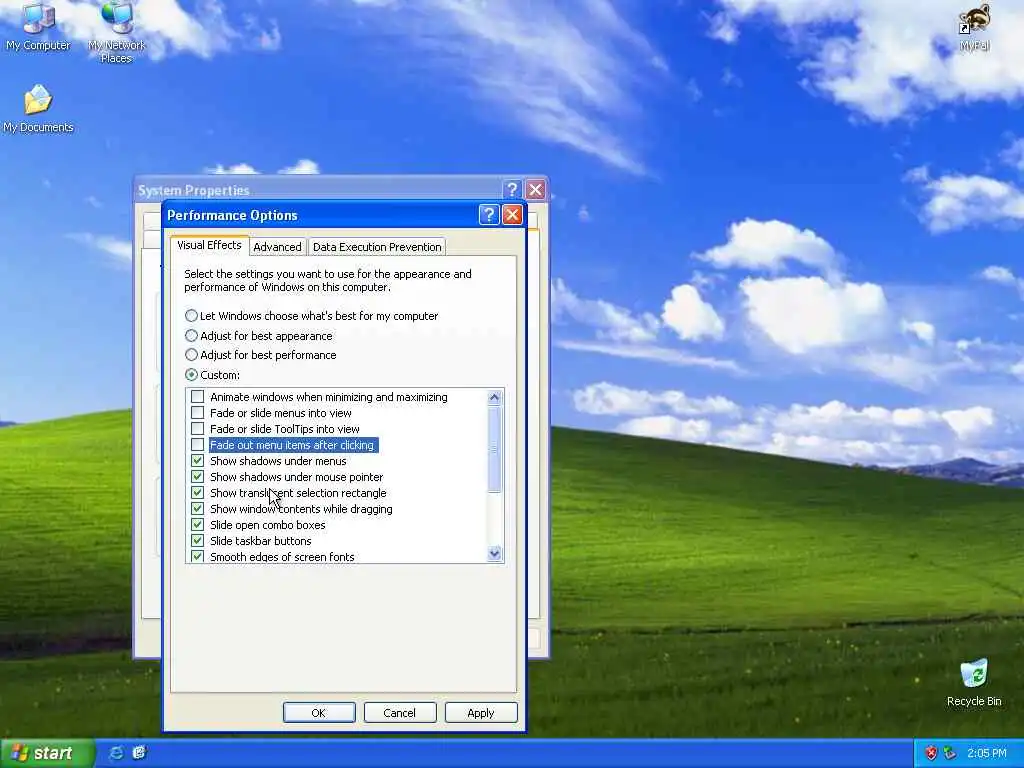Screen dimensions: 1024x768
Task: Select the My Documents desktop icon
Action: [38, 108]
